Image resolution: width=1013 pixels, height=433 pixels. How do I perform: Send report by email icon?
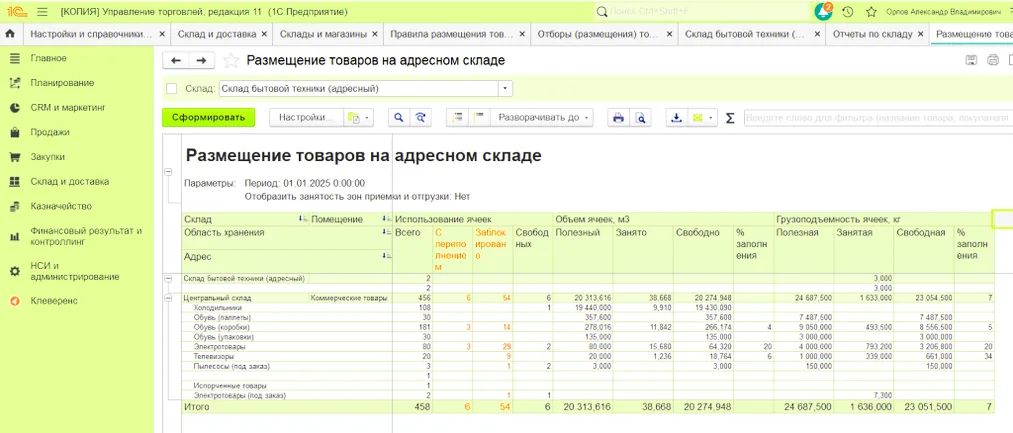[x=697, y=118]
